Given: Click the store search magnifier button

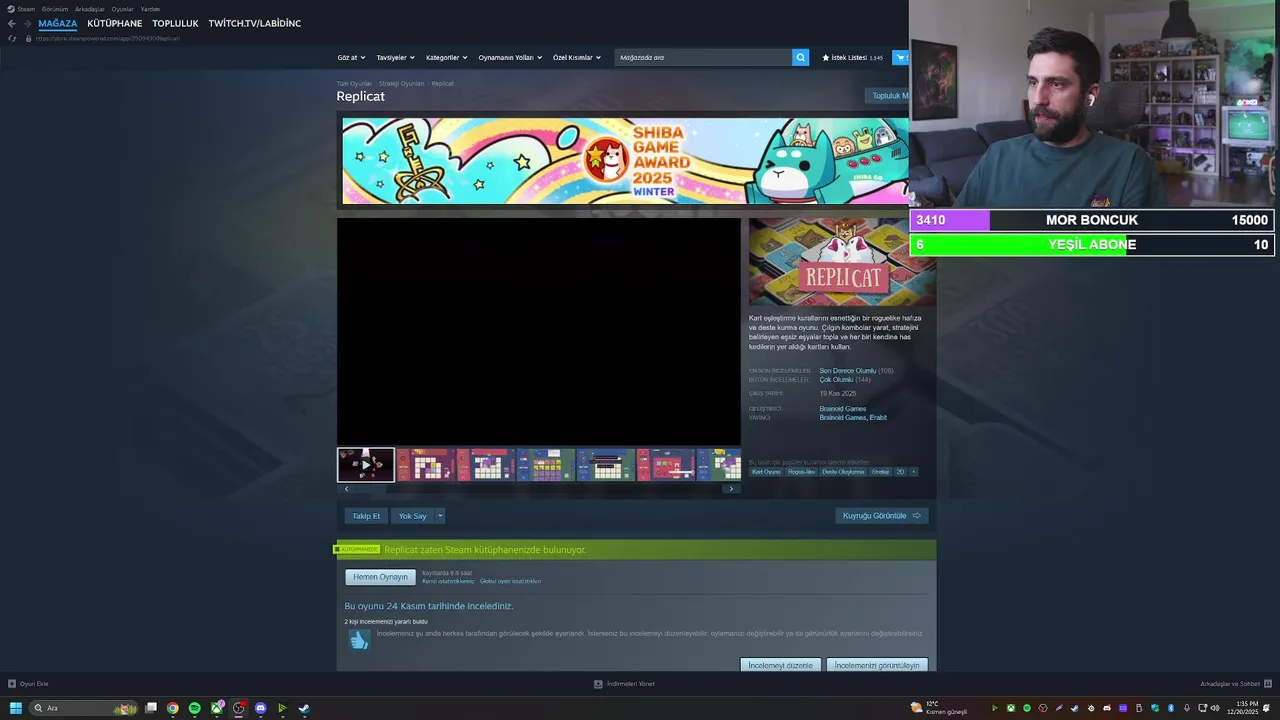Looking at the screenshot, I should pos(800,57).
